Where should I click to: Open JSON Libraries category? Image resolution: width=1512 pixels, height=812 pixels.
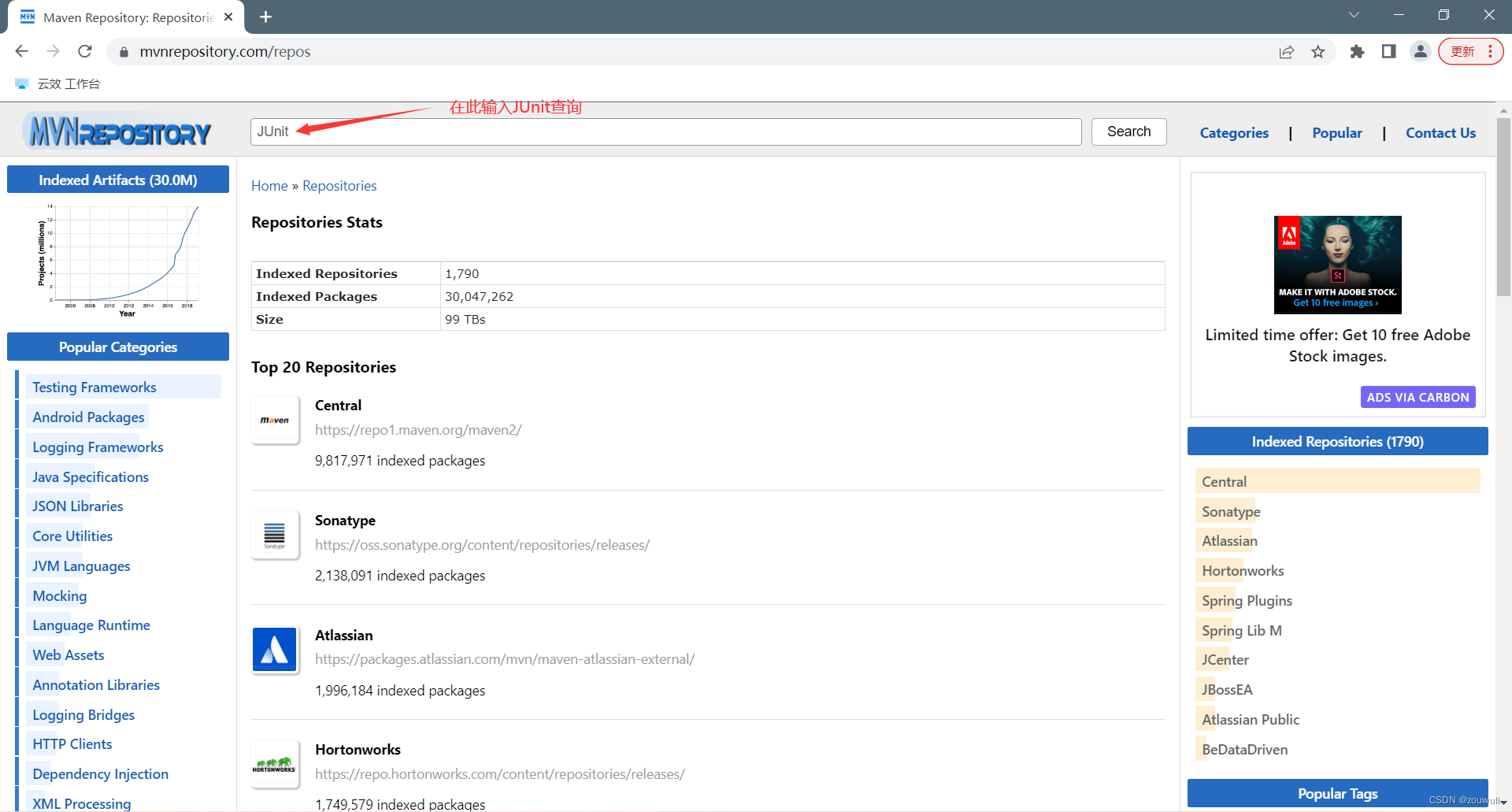tap(77, 506)
